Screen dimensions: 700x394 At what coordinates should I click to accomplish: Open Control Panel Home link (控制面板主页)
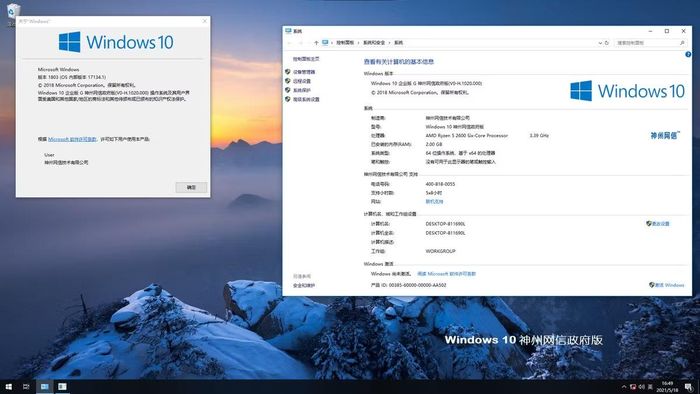[x=306, y=59]
